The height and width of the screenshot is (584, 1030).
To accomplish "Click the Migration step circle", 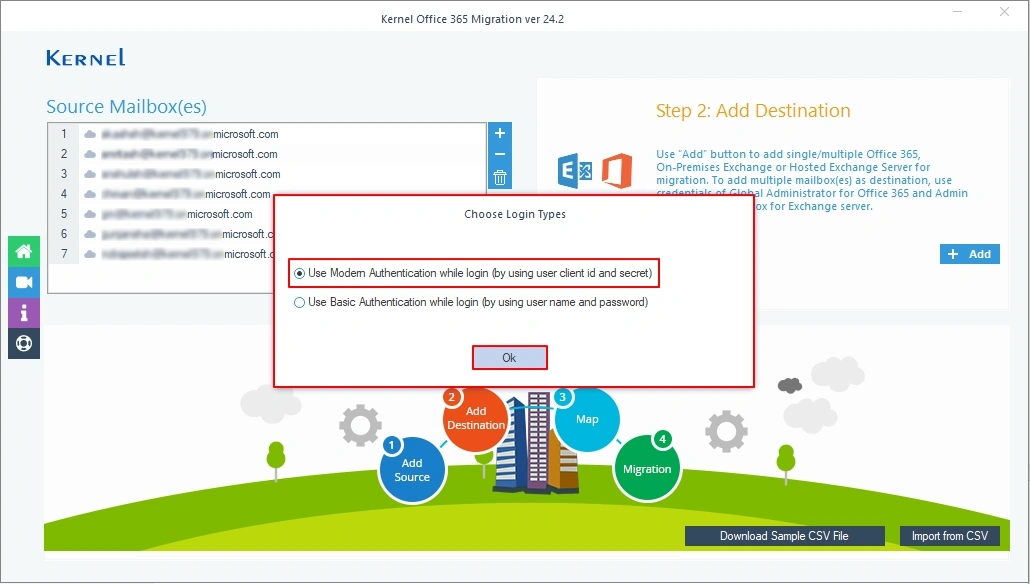I will click(647, 467).
